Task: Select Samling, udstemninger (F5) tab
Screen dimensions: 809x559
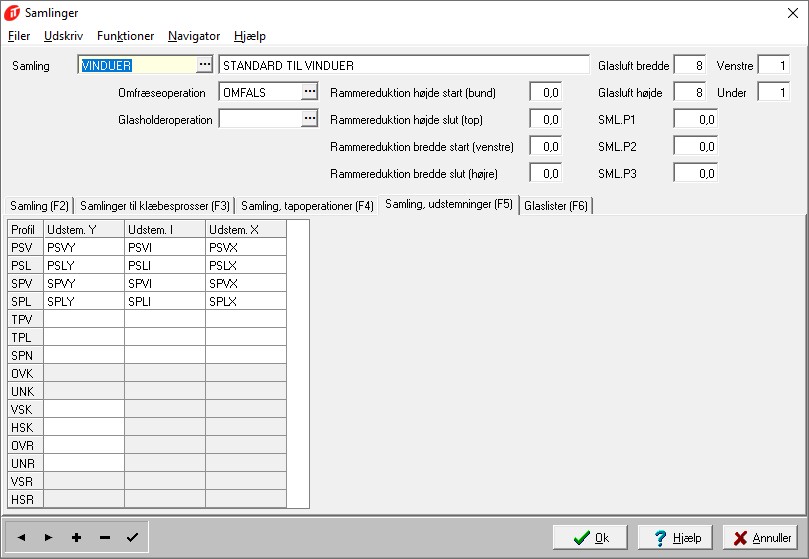Action: coord(449,204)
